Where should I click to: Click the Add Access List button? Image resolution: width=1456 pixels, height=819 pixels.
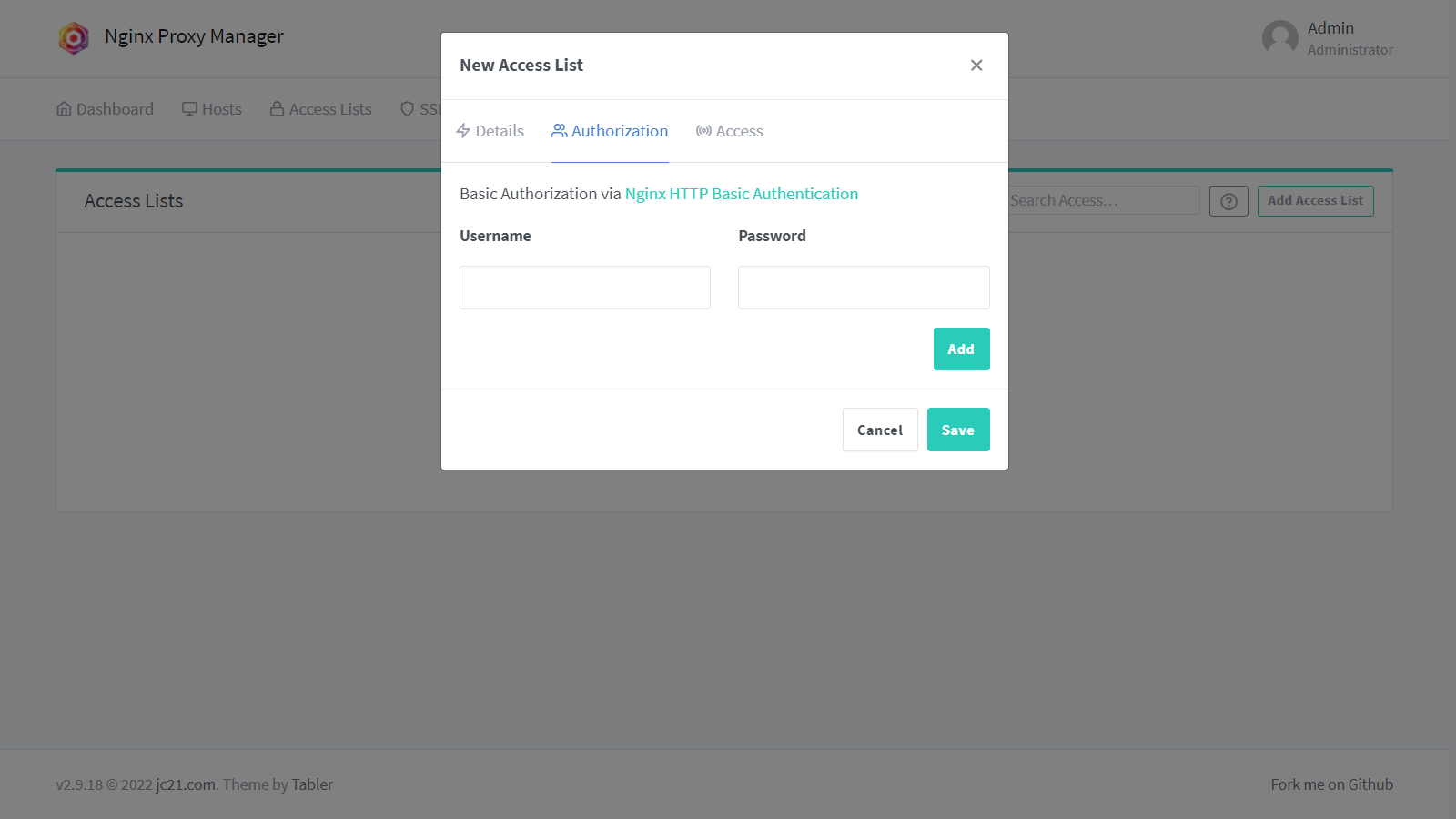[x=1315, y=201]
